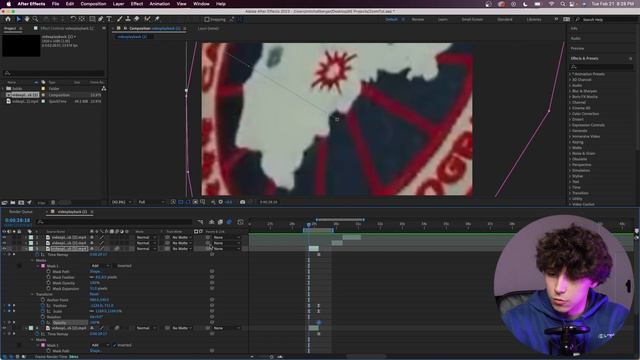Click the composition mini-flowchart icon in timeline
This screenshot has width=640, height=360.
(200, 222)
